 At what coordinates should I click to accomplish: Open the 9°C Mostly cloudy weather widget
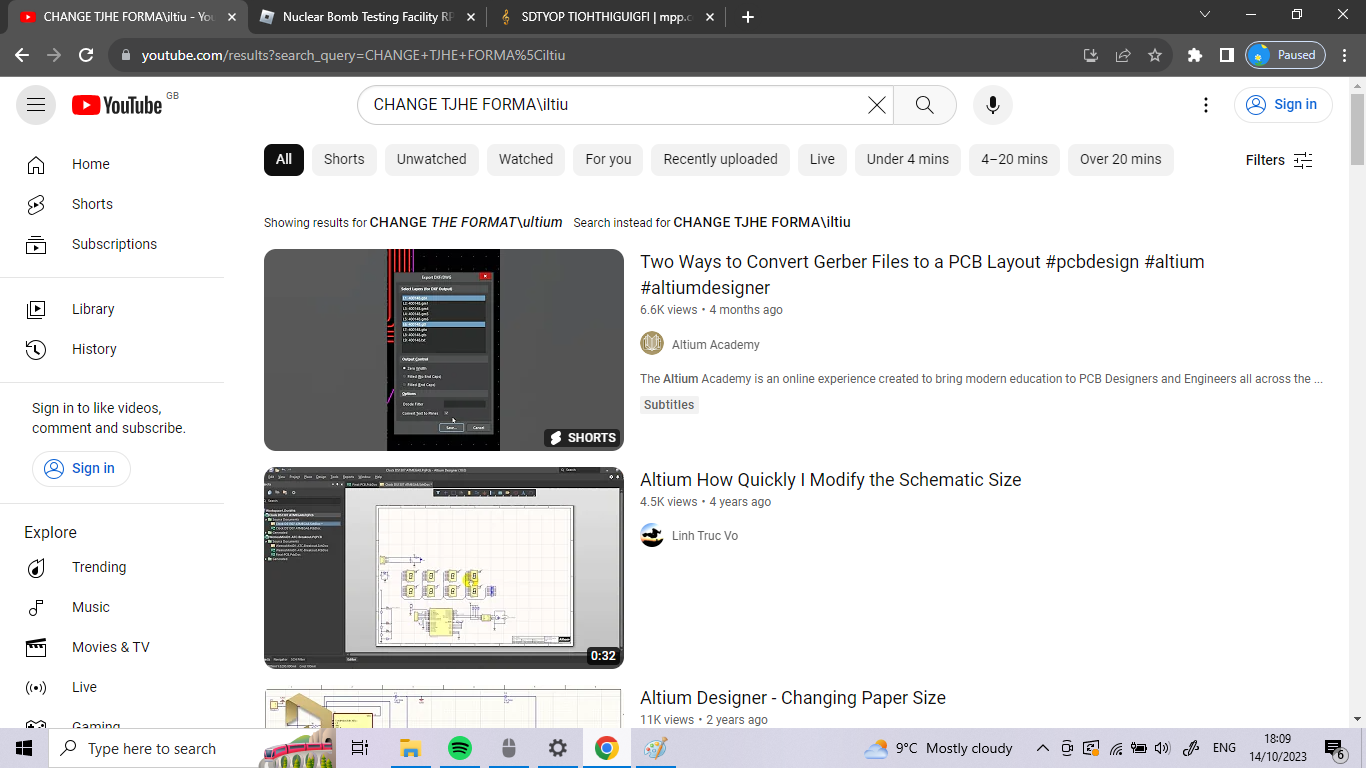[x=938, y=748]
